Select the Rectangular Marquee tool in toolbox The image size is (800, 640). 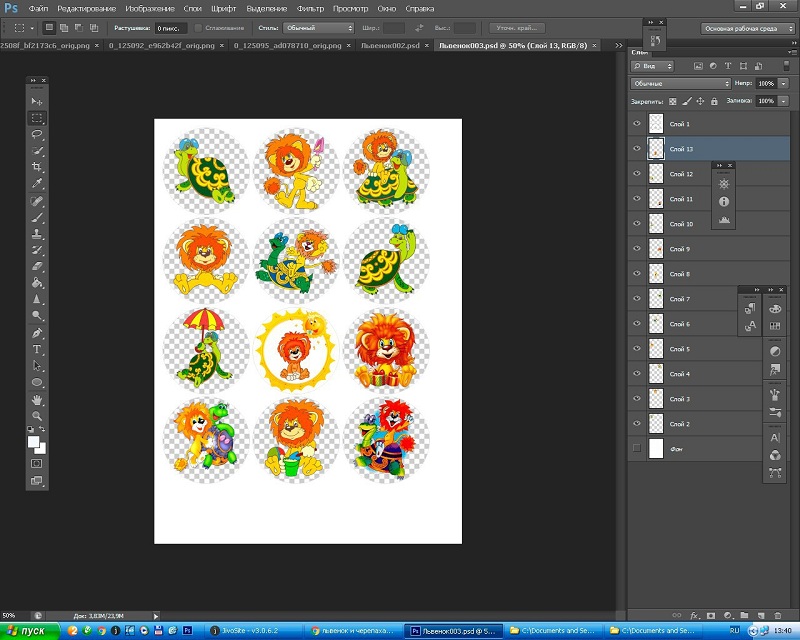[x=37, y=118]
